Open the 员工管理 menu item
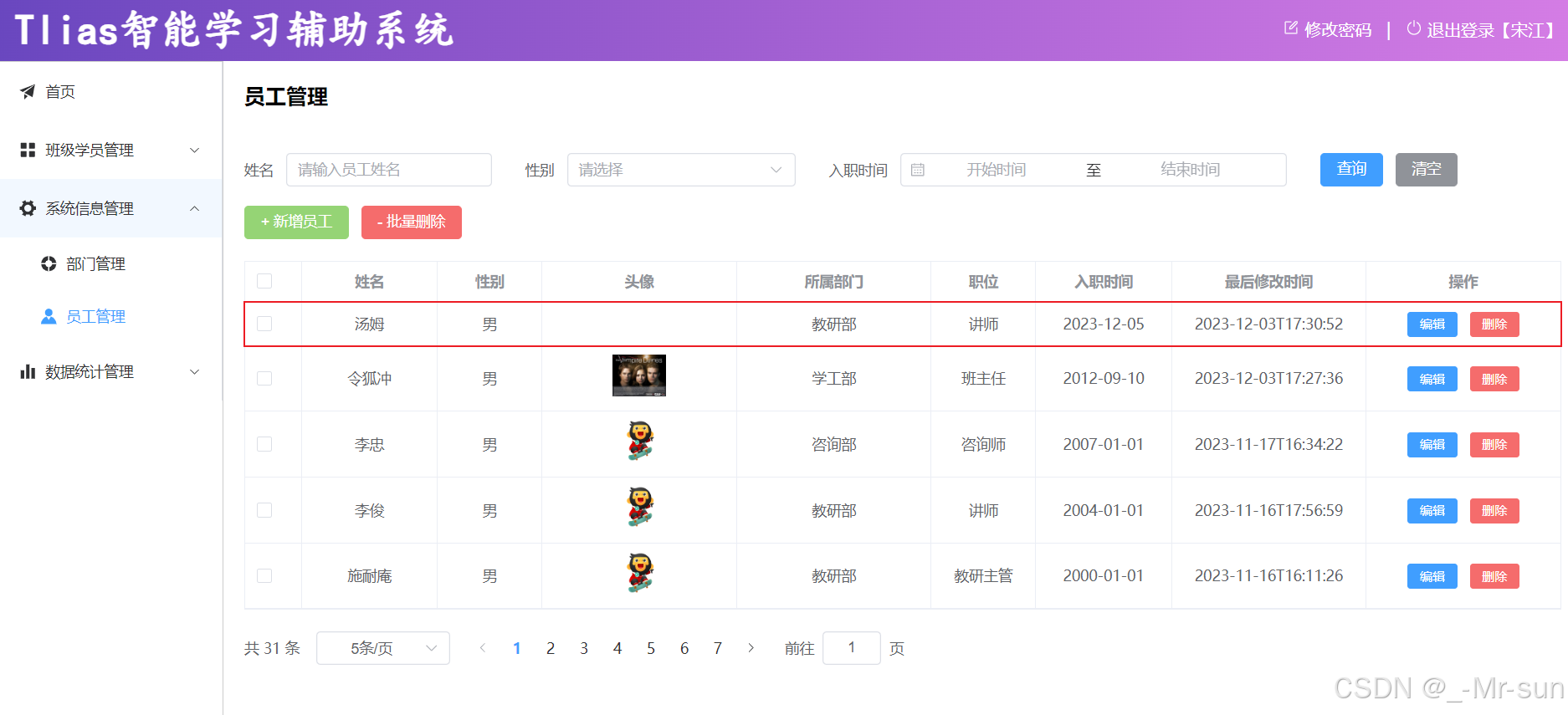The height and width of the screenshot is (715, 1568). pyautogui.click(x=111, y=316)
